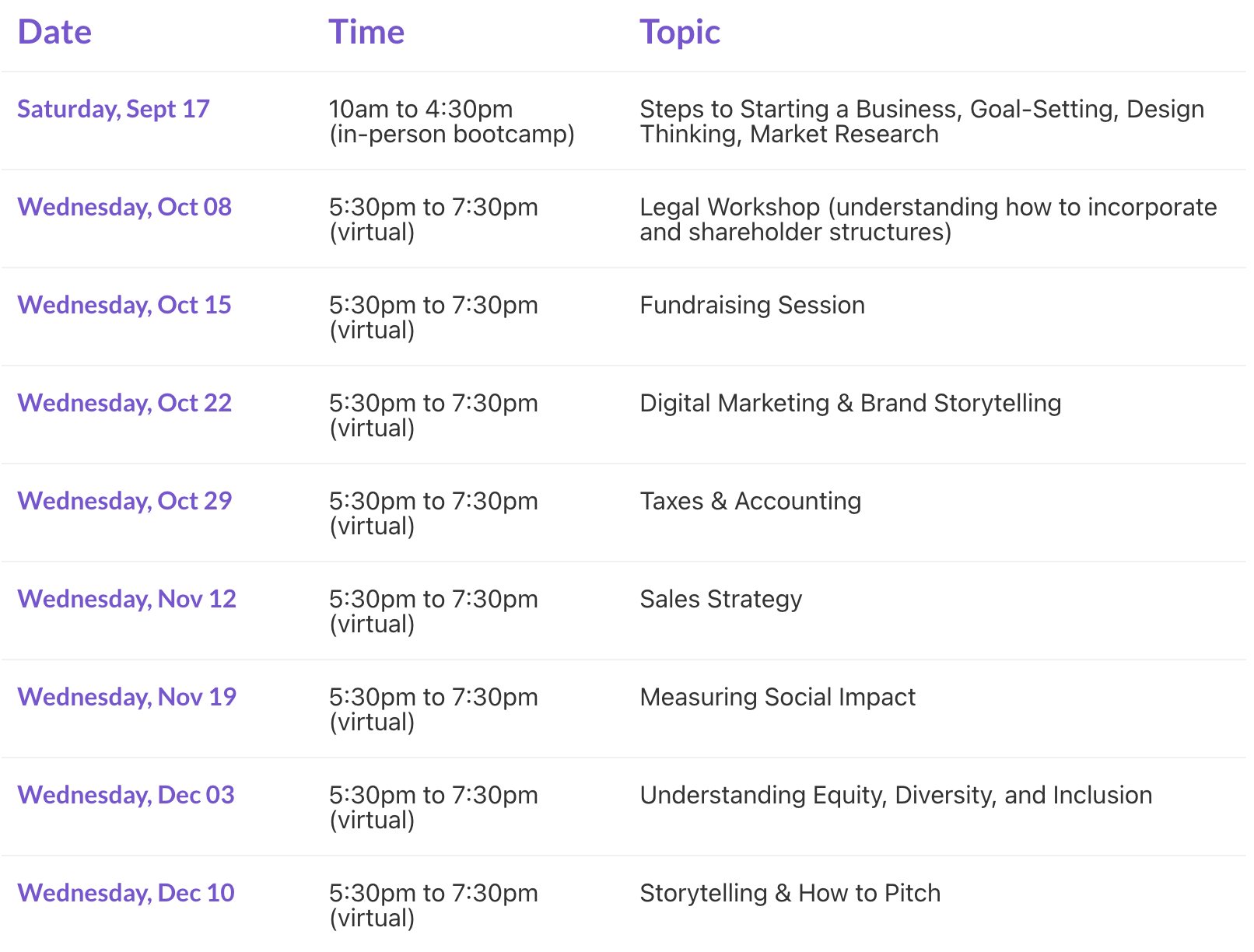Click the Topic column header
Viewport: 1254px width, 952px height.
(680, 33)
